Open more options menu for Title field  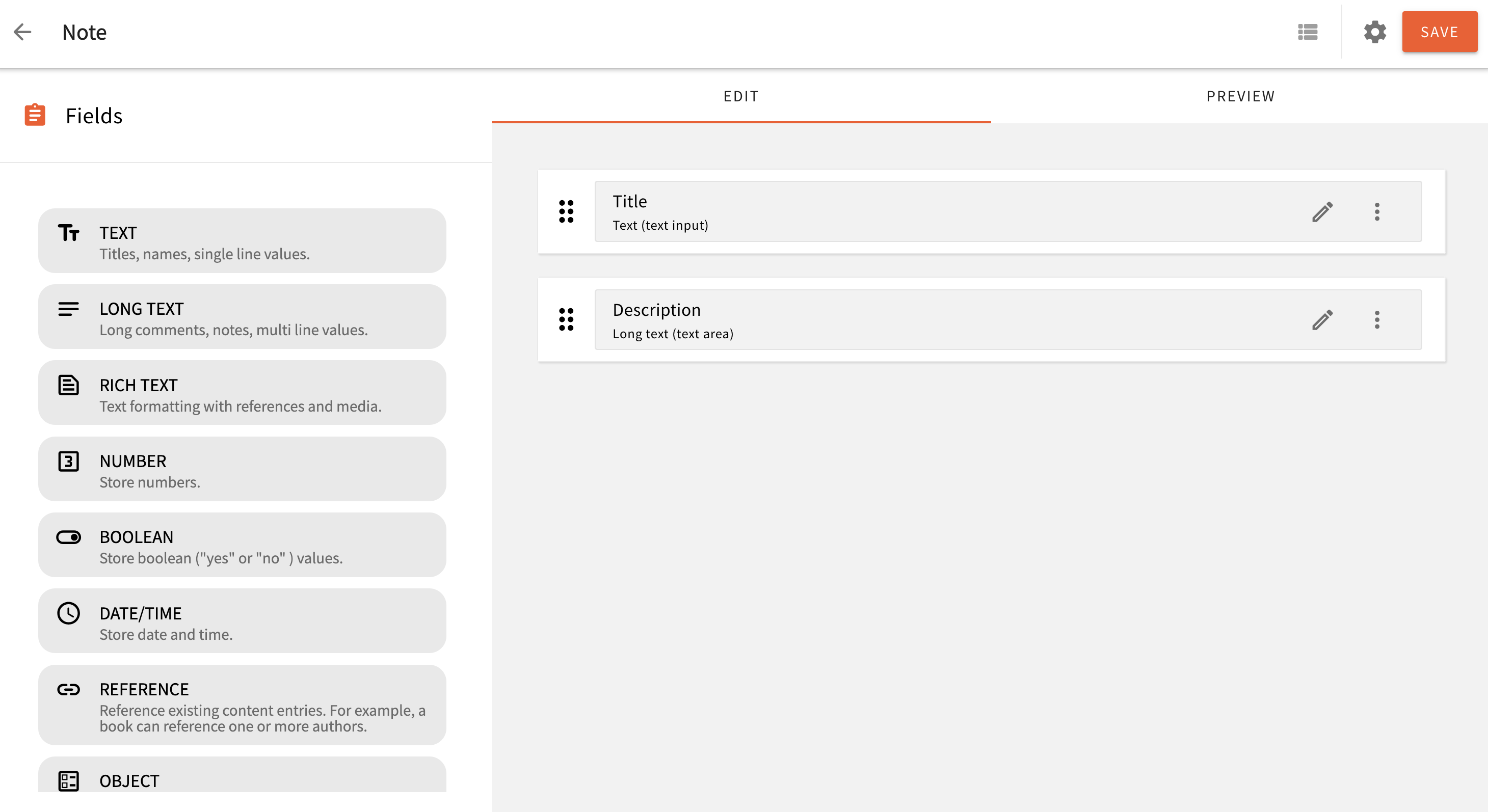(x=1377, y=211)
